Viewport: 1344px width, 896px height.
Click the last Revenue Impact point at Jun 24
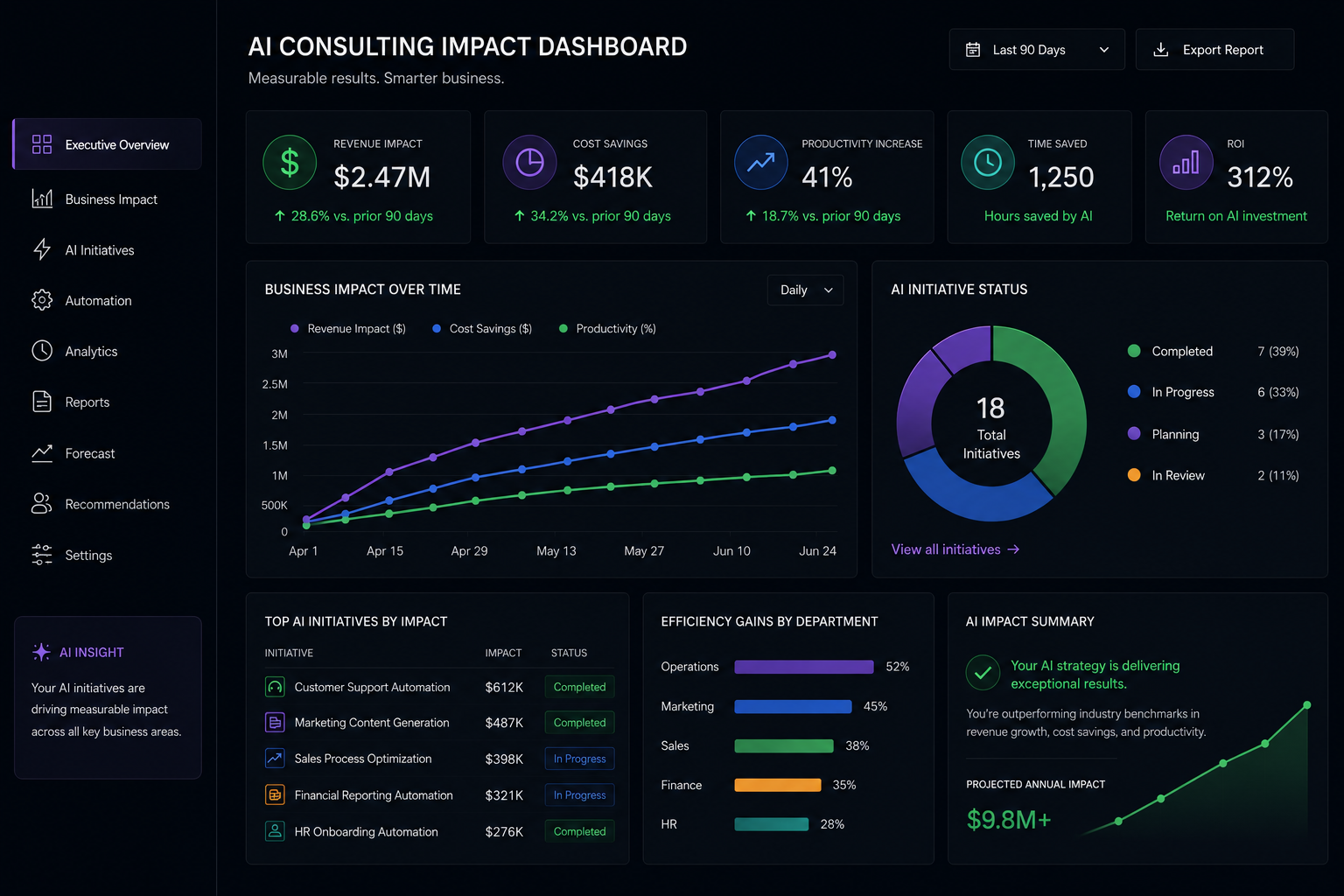point(832,354)
